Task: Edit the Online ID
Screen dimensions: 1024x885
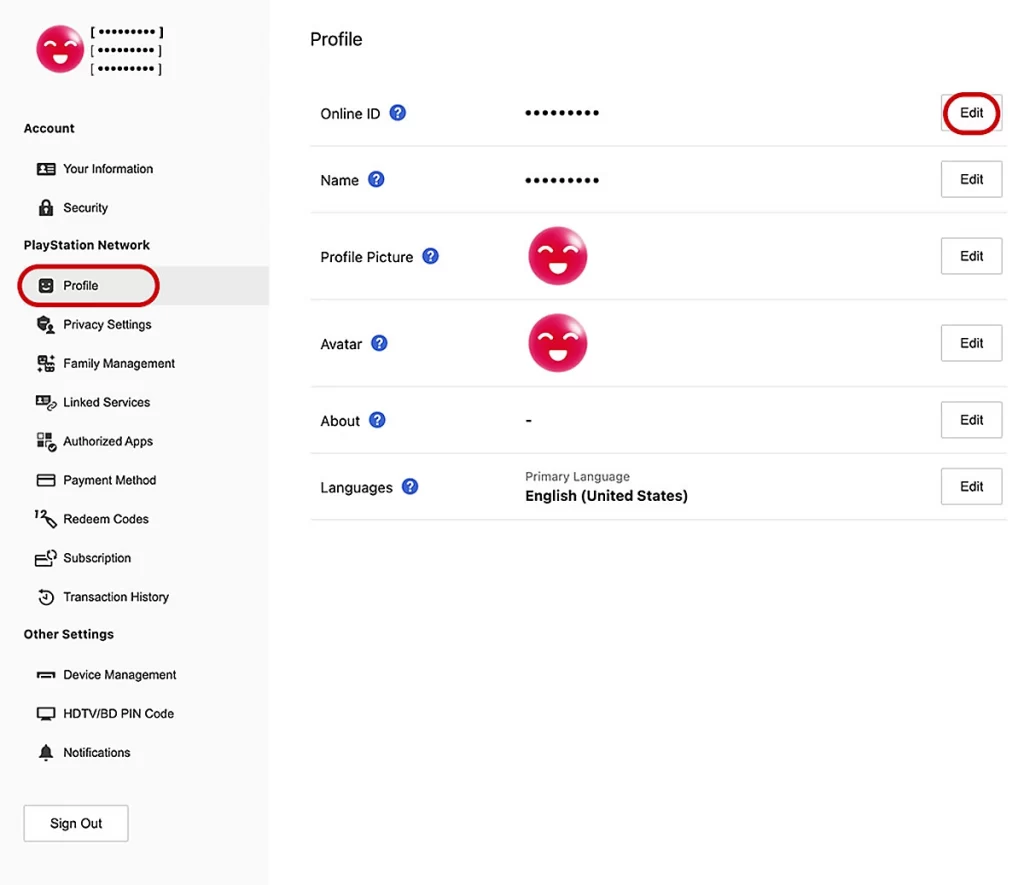Action: tap(970, 113)
